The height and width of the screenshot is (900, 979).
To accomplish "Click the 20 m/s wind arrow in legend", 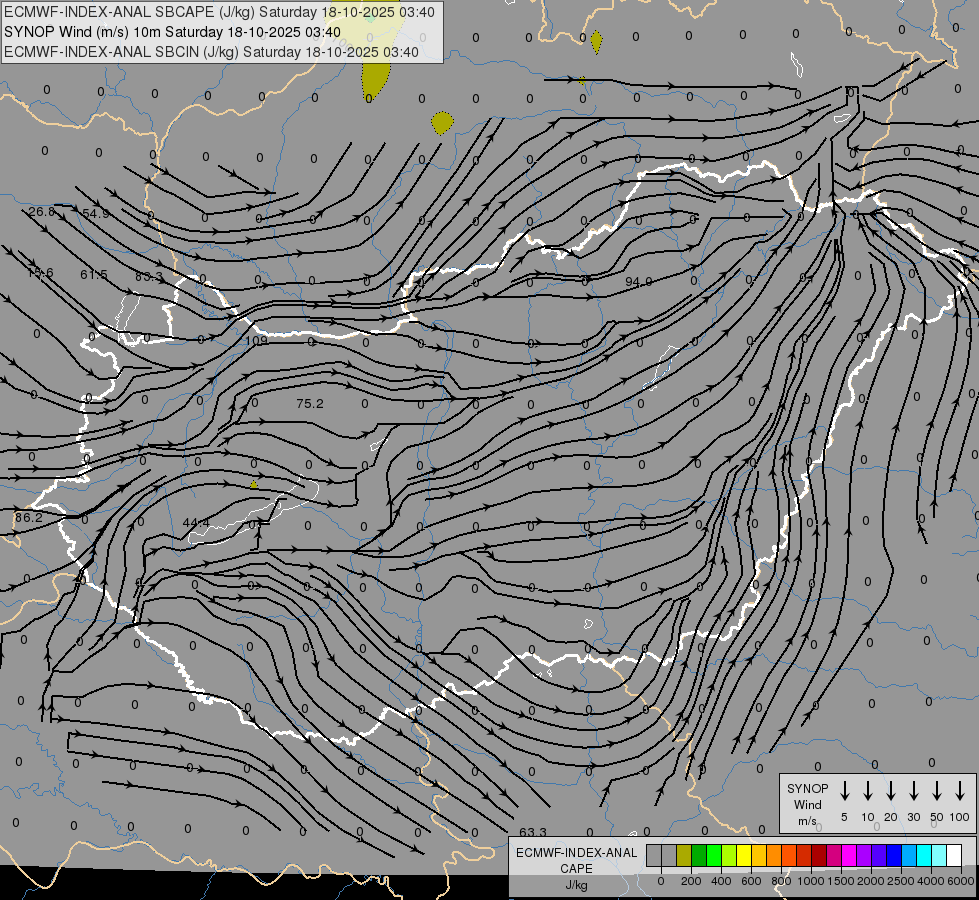I will tap(891, 791).
